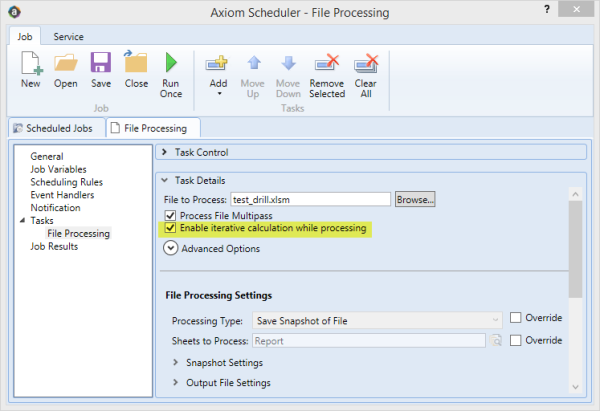Image resolution: width=600 pixels, height=411 pixels.
Task: Collapse the Tasks tree node
Action: (22, 220)
